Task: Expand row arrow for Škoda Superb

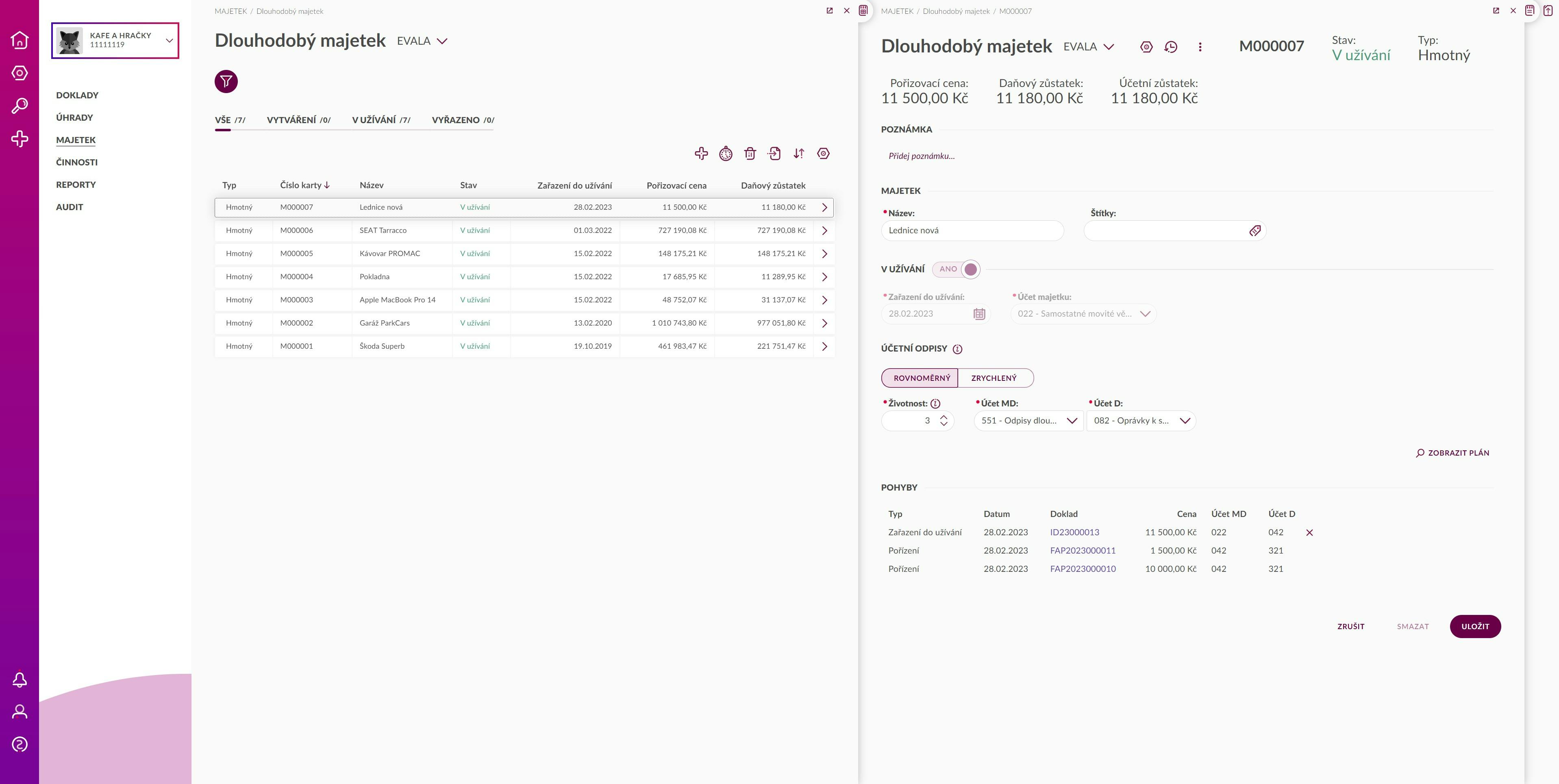Action: [x=824, y=347]
